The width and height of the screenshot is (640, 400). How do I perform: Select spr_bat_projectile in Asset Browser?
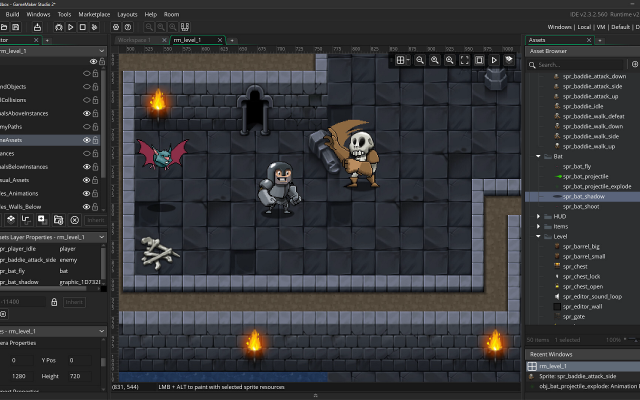point(585,177)
